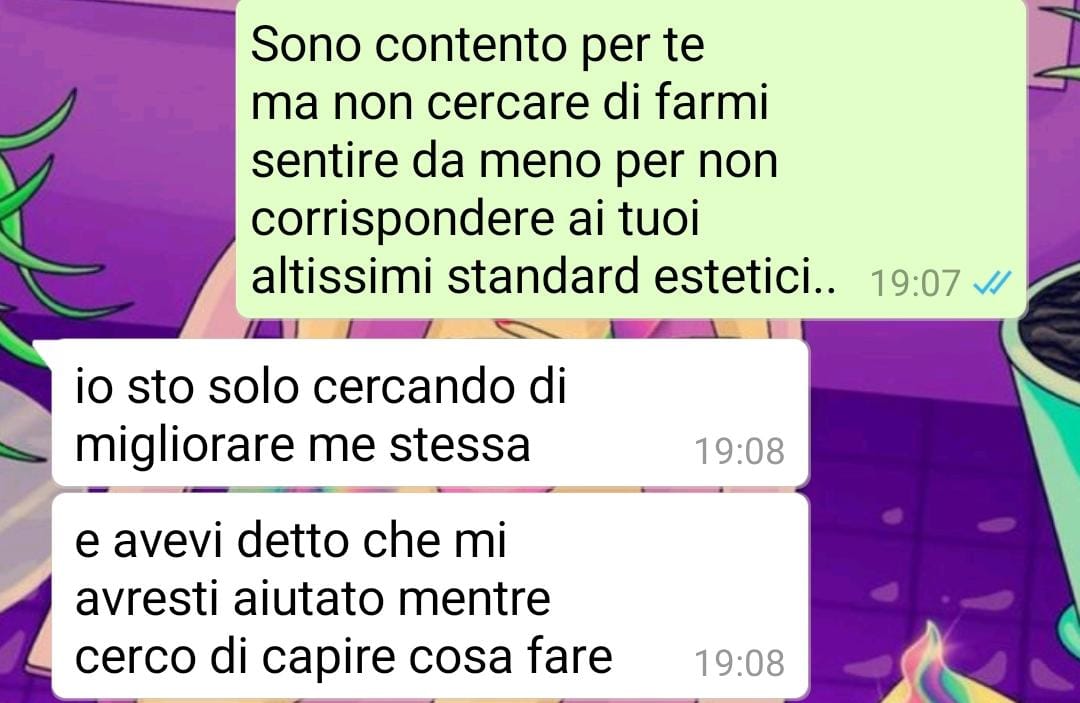Image resolution: width=1080 pixels, height=703 pixels.
Task: Click the word "migliorare" in received message
Action: click(x=185, y=445)
